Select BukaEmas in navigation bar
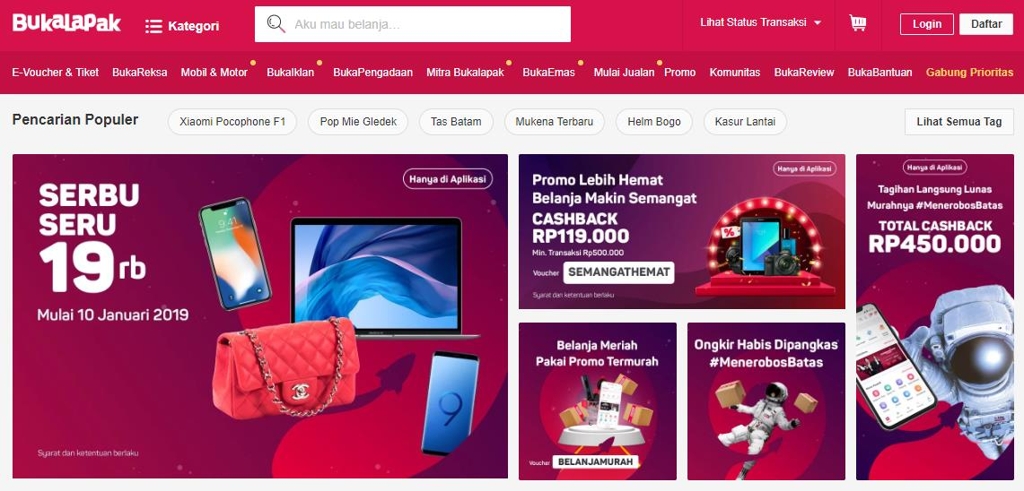Screen dimensions: 1024x491 coord(549,72)
